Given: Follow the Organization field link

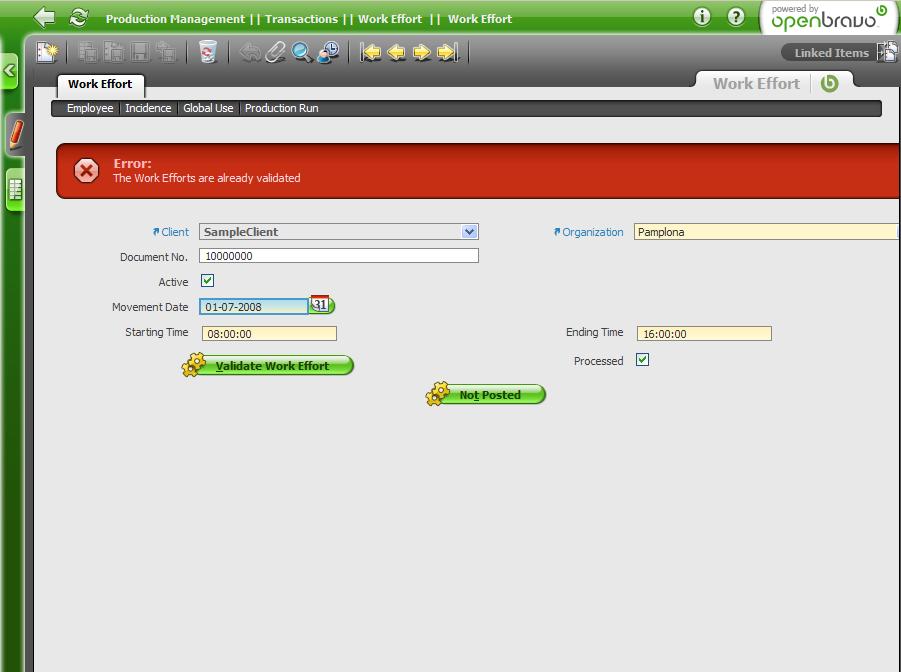Looking at the screenshot, I should pyautogui.click(x=588, y=232).
